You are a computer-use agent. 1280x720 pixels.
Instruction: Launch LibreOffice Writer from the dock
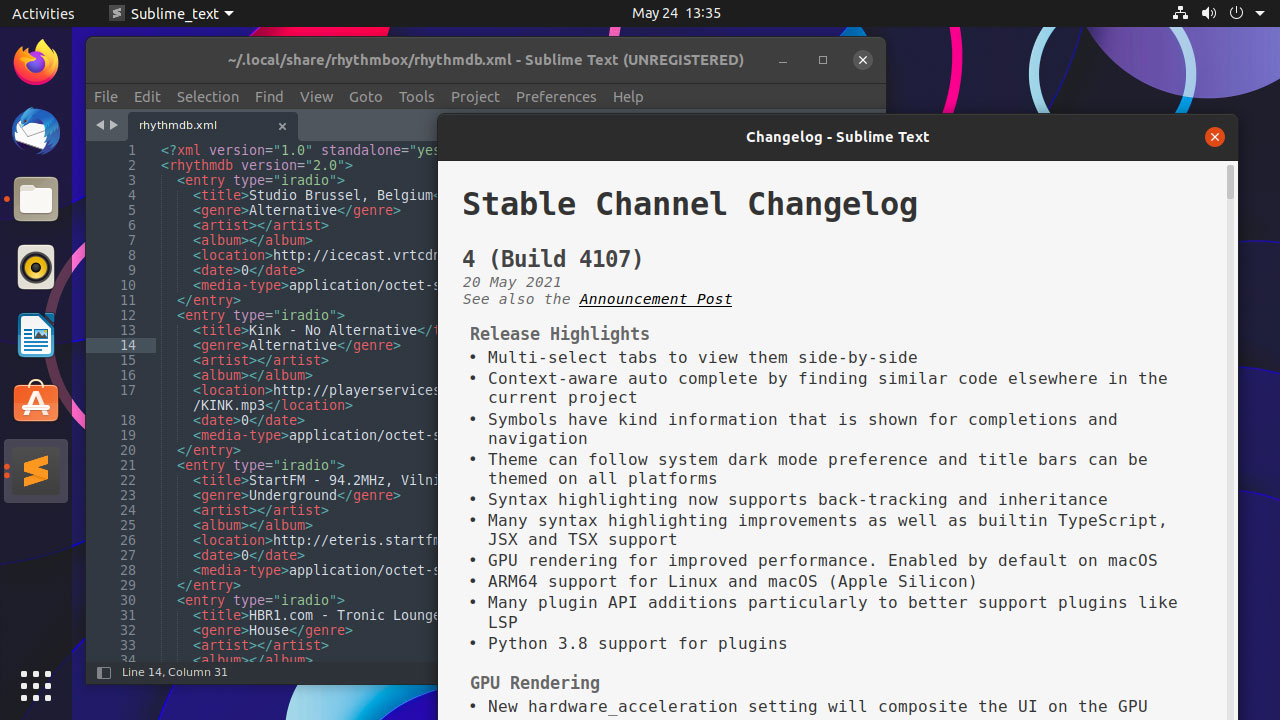click(x=36, y=336)
